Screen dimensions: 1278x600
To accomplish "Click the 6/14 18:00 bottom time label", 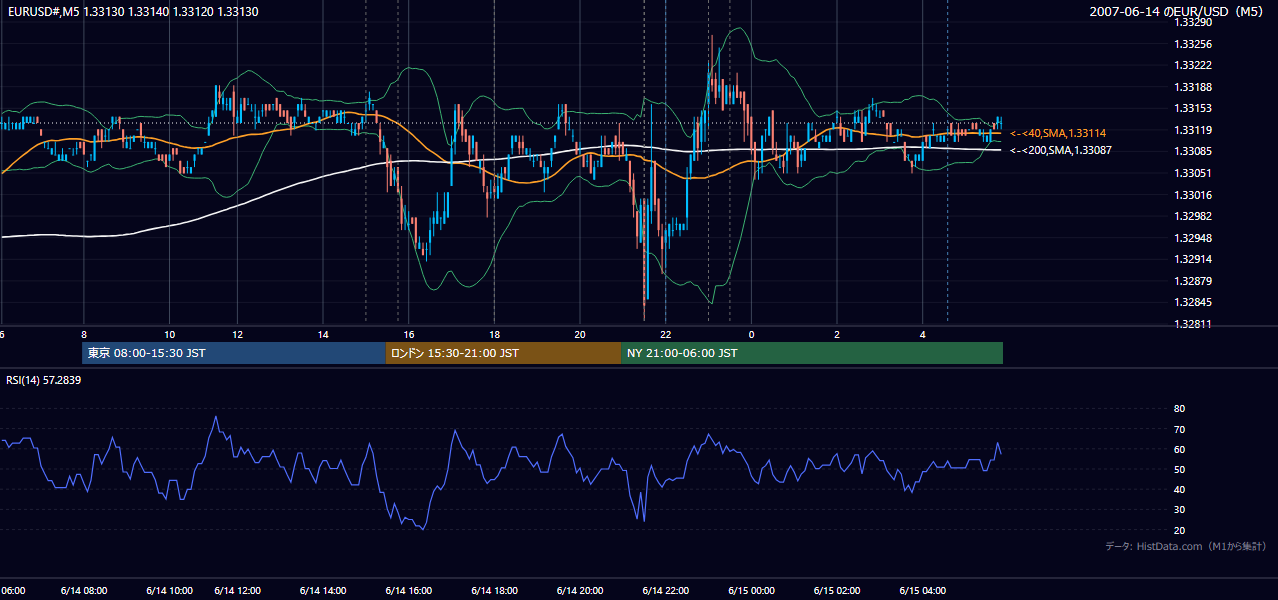I will 494,591.
